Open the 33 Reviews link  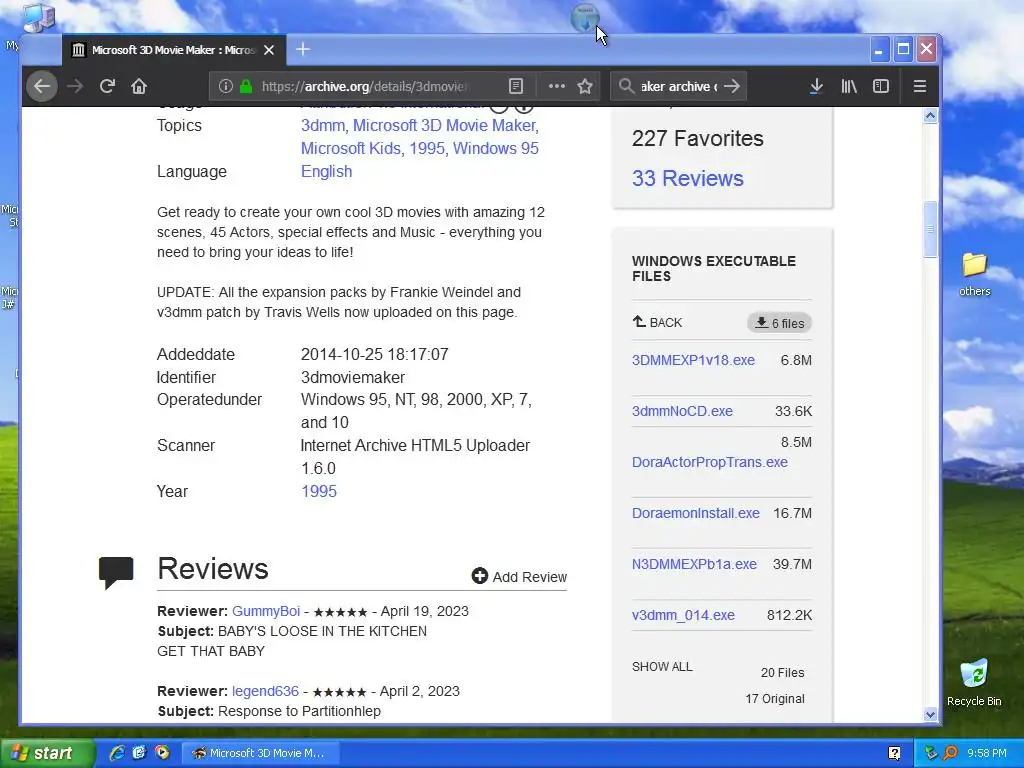point(687,178)
